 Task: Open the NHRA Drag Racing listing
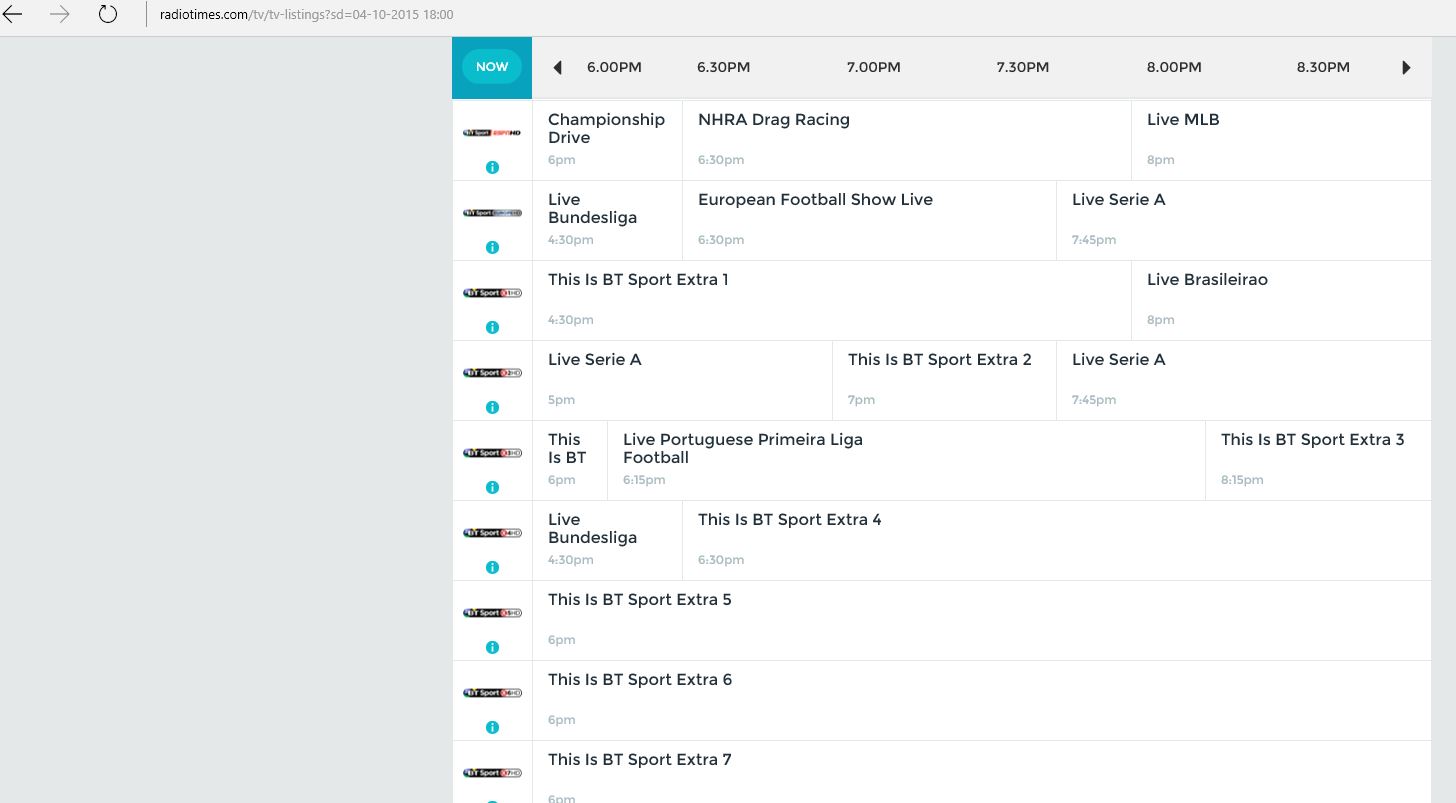point(774,120)
